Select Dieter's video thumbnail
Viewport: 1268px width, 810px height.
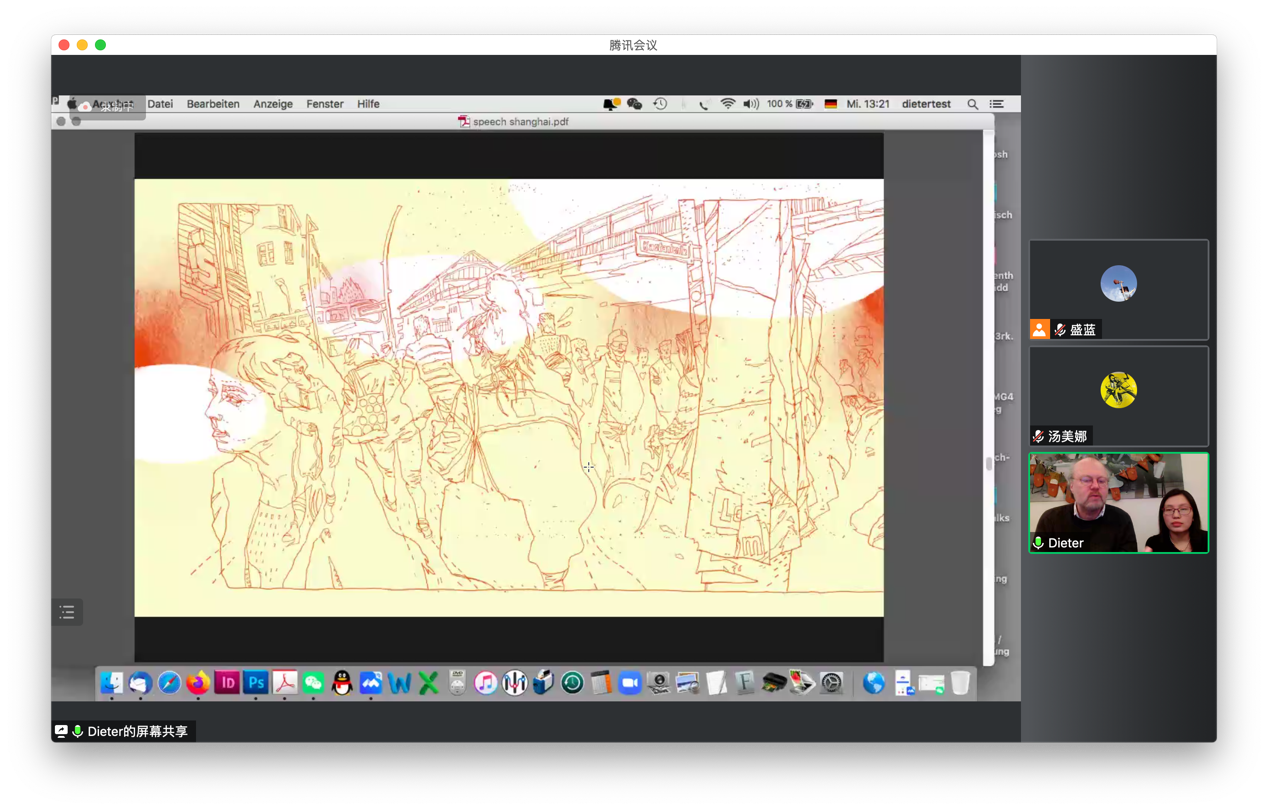[1118, 502]
